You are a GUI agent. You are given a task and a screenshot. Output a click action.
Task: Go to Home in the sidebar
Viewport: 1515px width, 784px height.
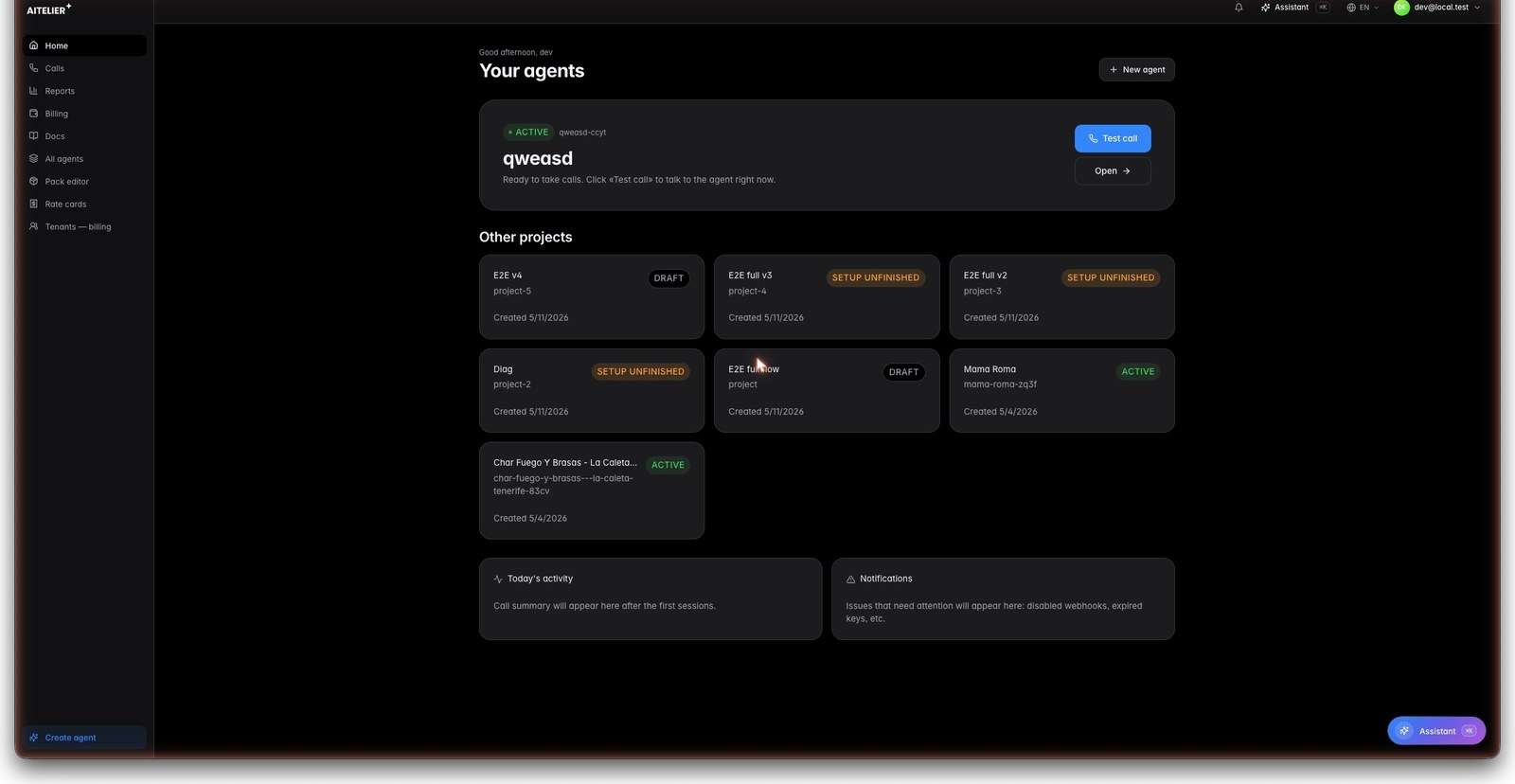[85, 45]
